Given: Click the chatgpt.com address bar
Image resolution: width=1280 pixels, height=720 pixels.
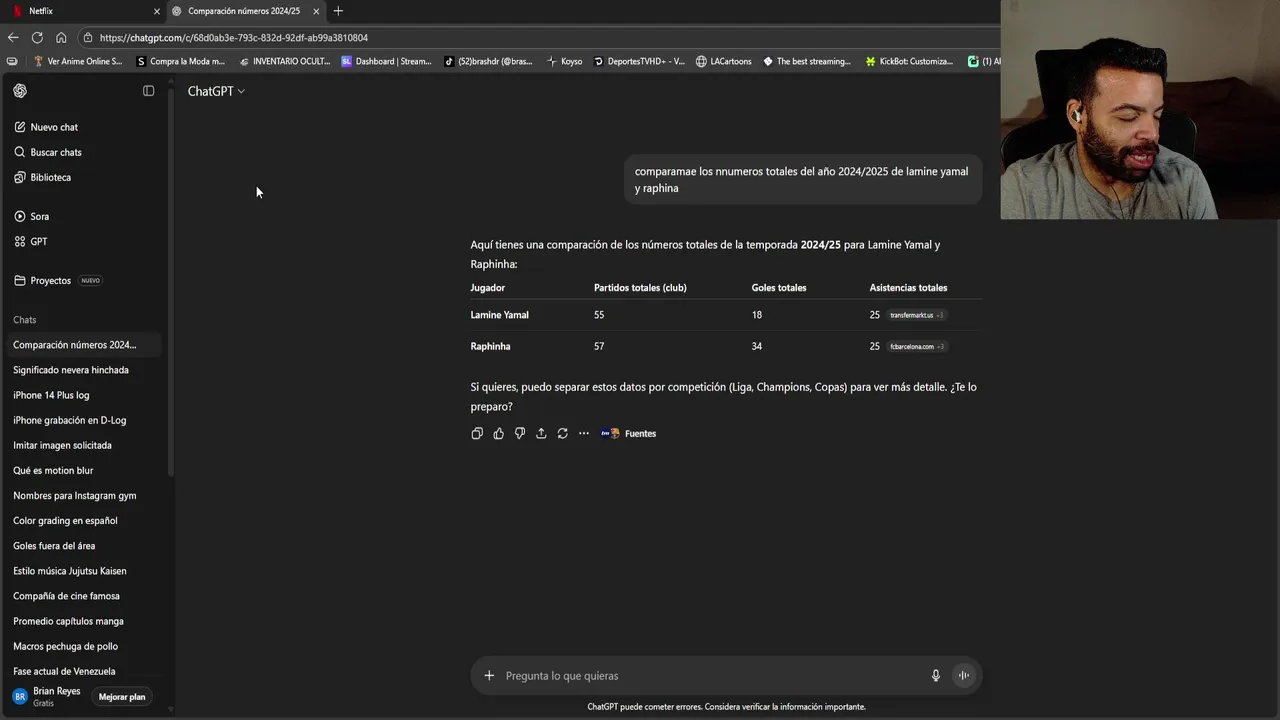Looking at the screenshot, I should click(540, 37).
